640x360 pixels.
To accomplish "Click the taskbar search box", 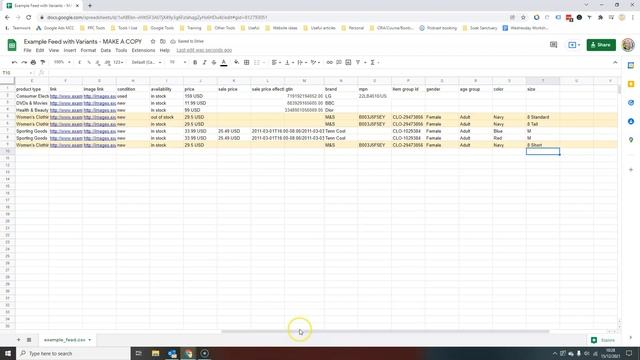I will [x=73, y=353].
